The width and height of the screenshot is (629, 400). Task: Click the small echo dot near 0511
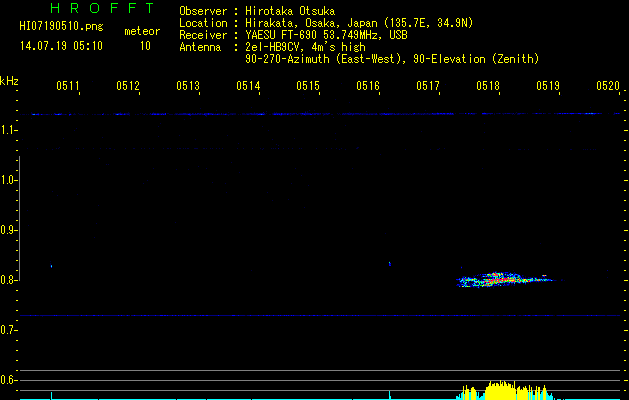coord(51,266)
